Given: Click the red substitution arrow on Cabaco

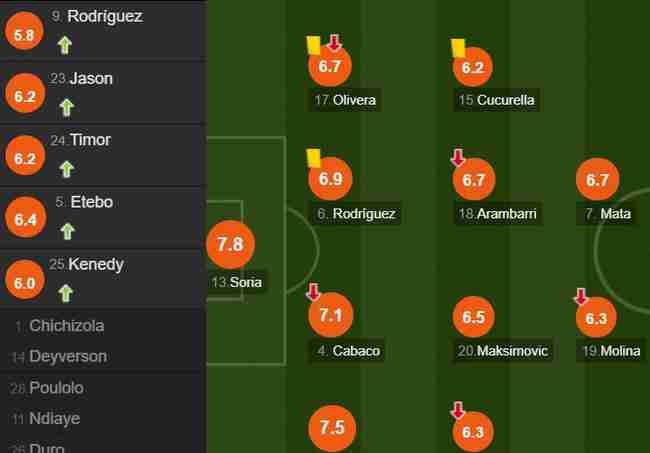Looking at the screenshot, I should (x=313, y=292).
